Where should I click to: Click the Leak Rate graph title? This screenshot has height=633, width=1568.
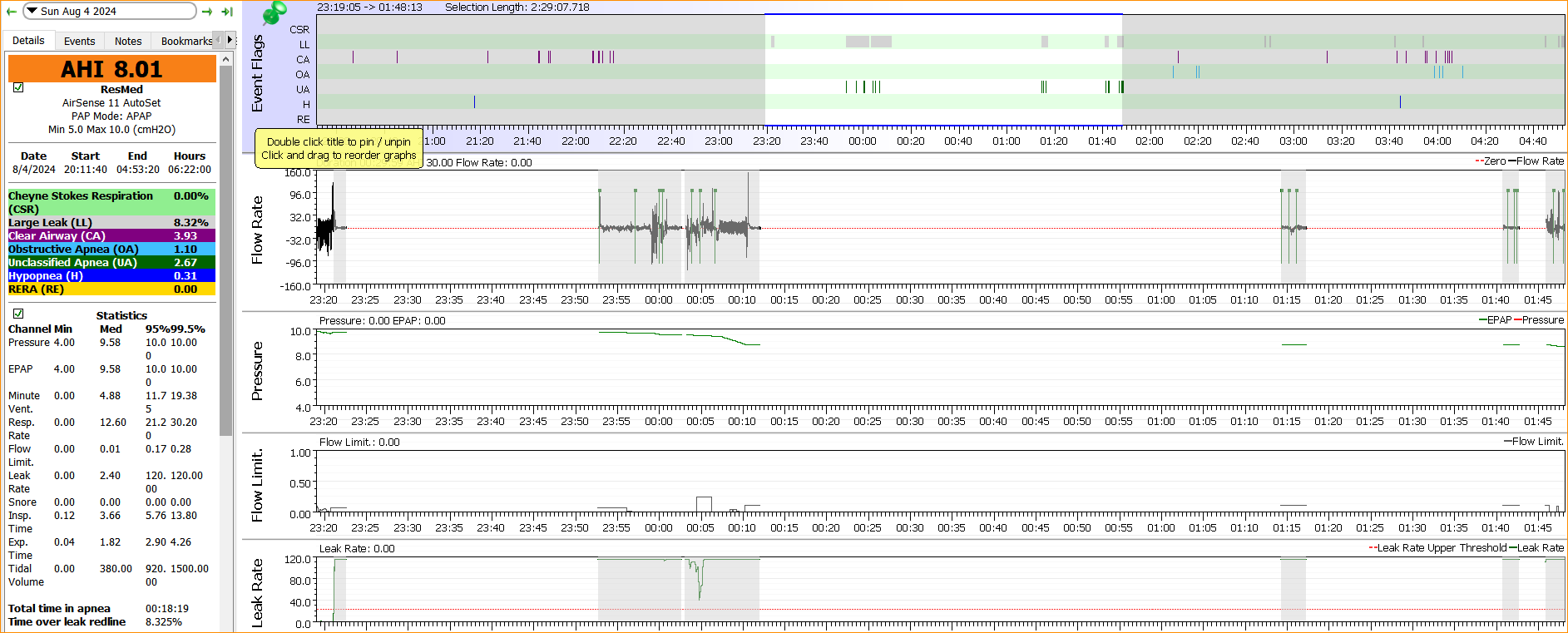click(257, 592)
